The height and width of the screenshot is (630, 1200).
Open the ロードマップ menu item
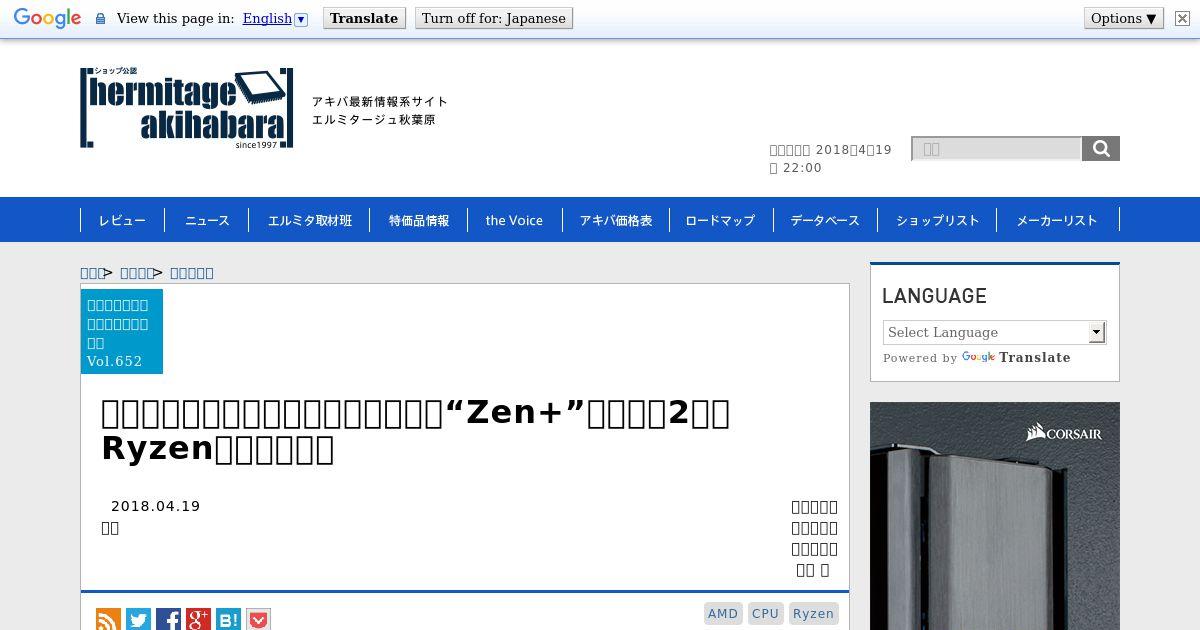point(720,220)
